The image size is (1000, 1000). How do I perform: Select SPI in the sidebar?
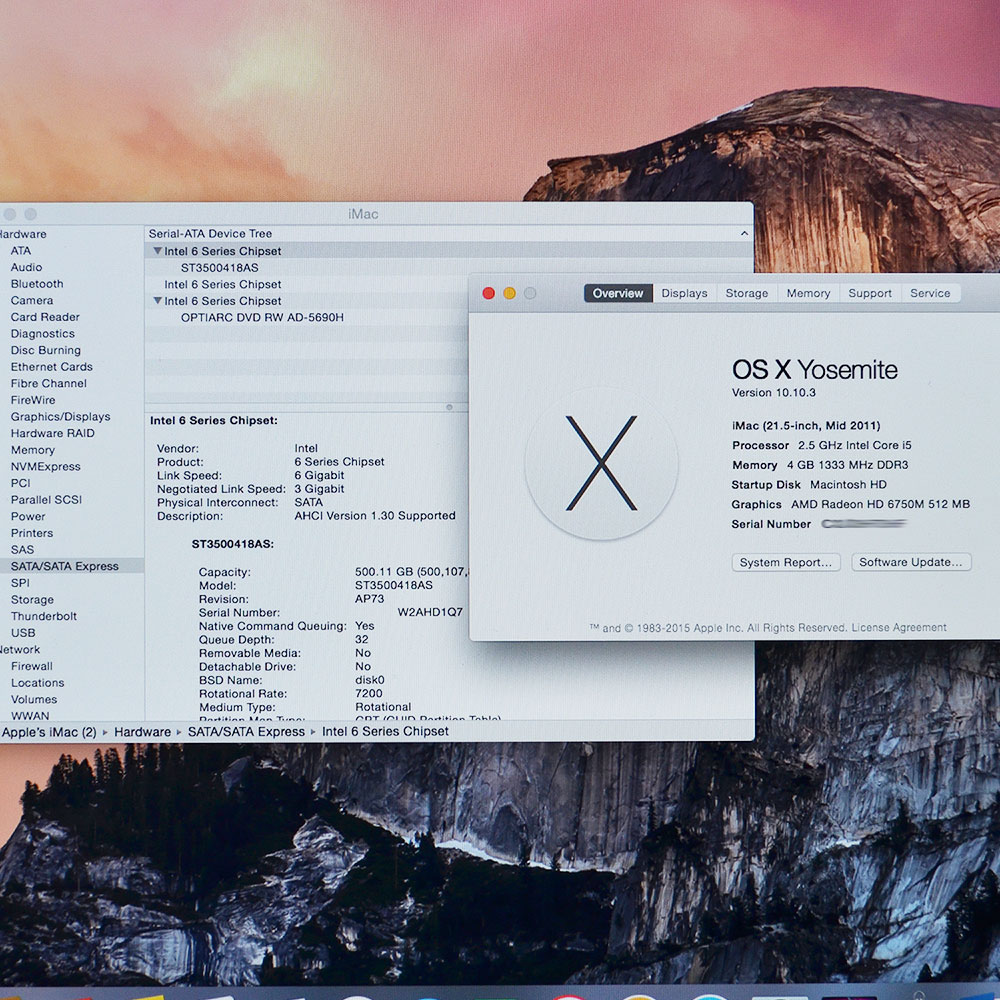click(20, 582)
